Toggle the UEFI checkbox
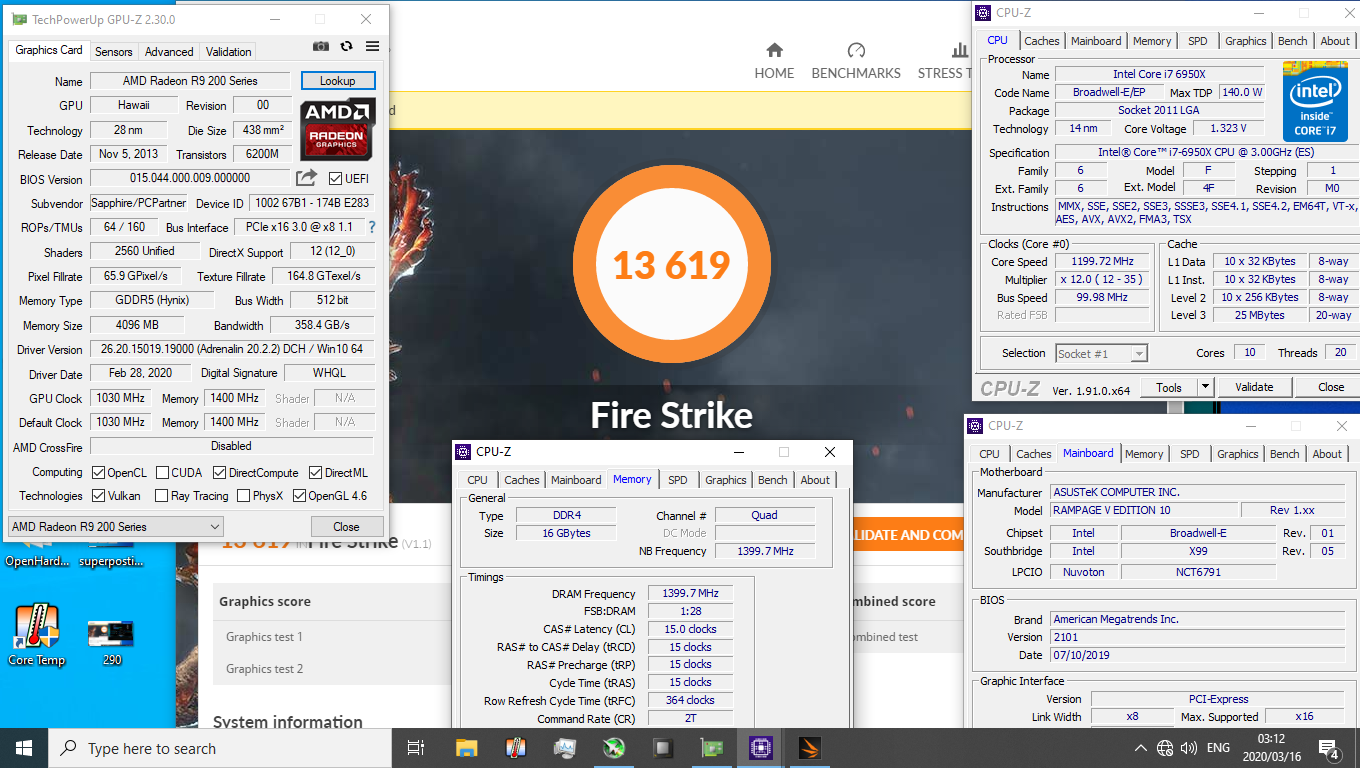This screenshot has height=768, width=1360. click(x=336, y=179)
